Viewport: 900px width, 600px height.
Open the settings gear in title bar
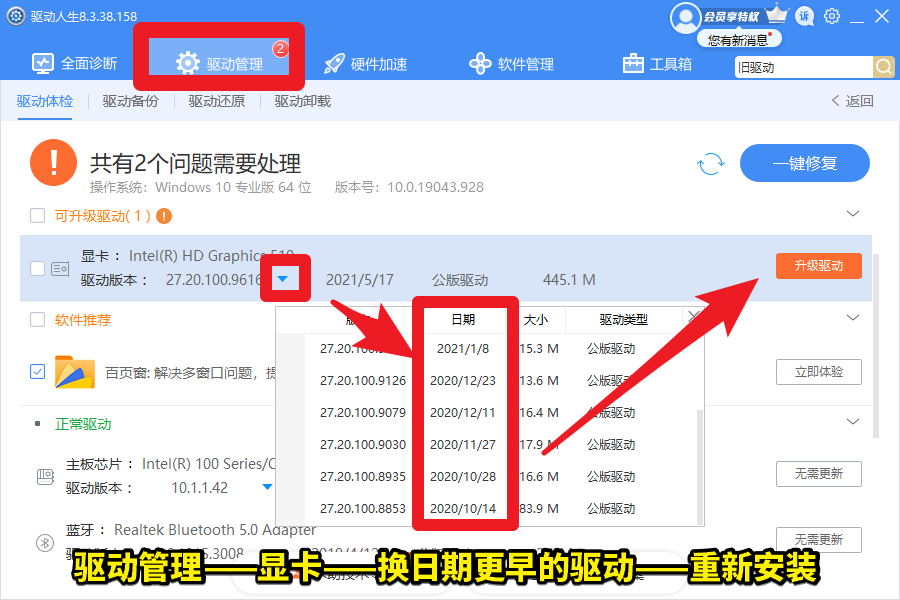[832, 16]
